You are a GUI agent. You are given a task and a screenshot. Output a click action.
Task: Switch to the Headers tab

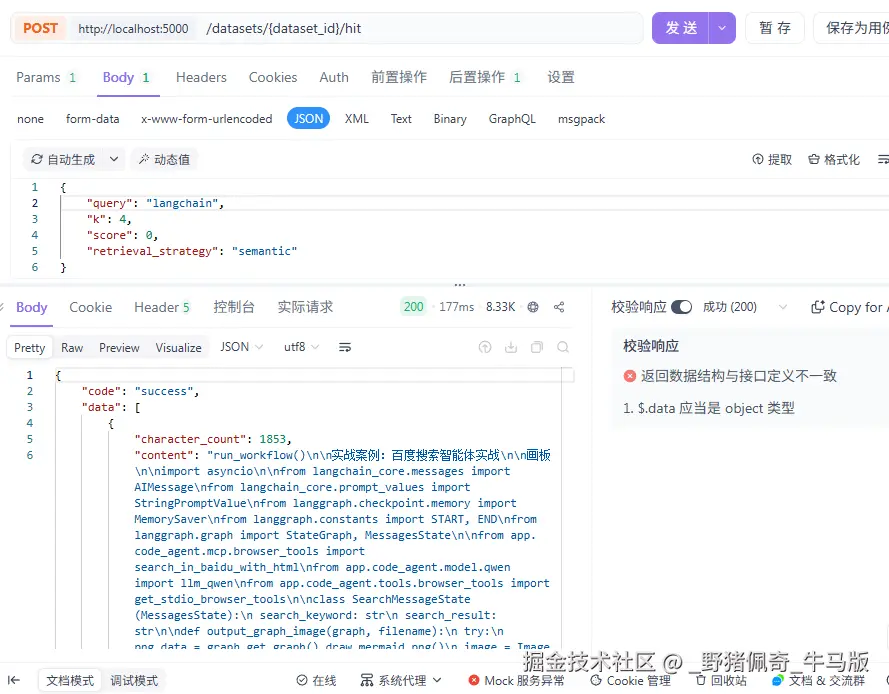tap(201, 77)
